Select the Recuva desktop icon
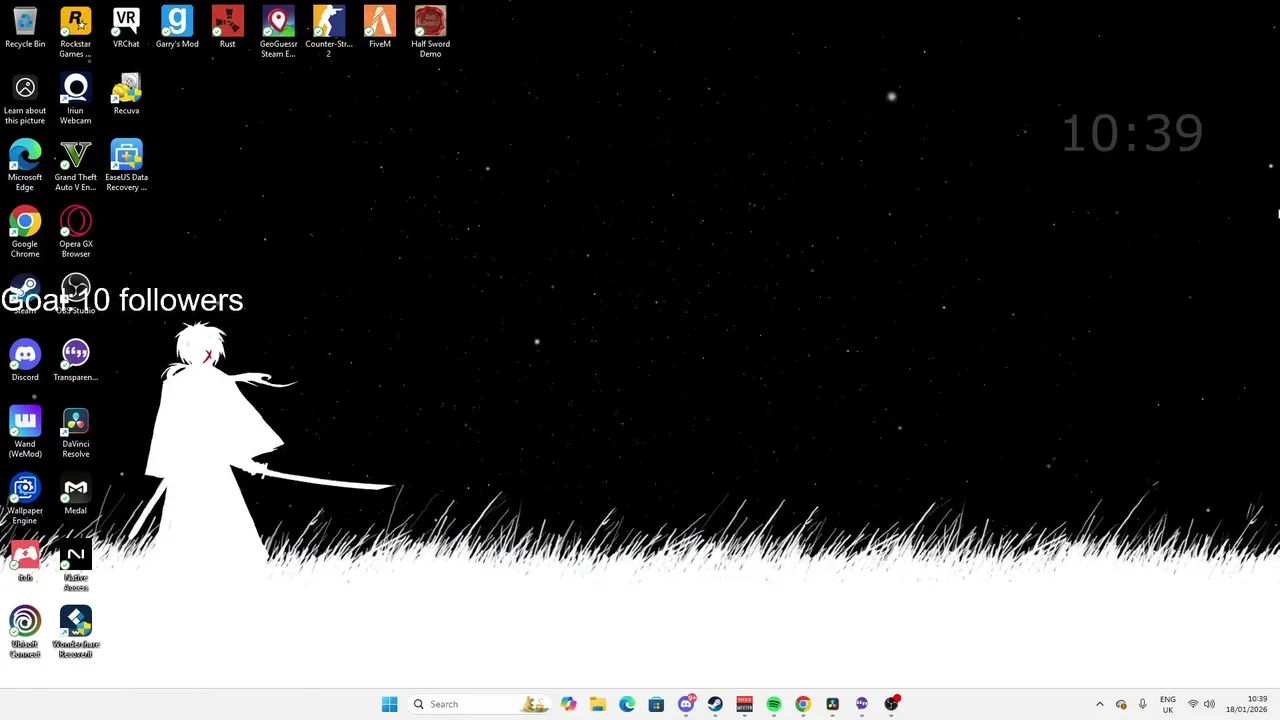Image resolution: width=1280 pixels, height=720 pixels. click(x=126, y=94)
